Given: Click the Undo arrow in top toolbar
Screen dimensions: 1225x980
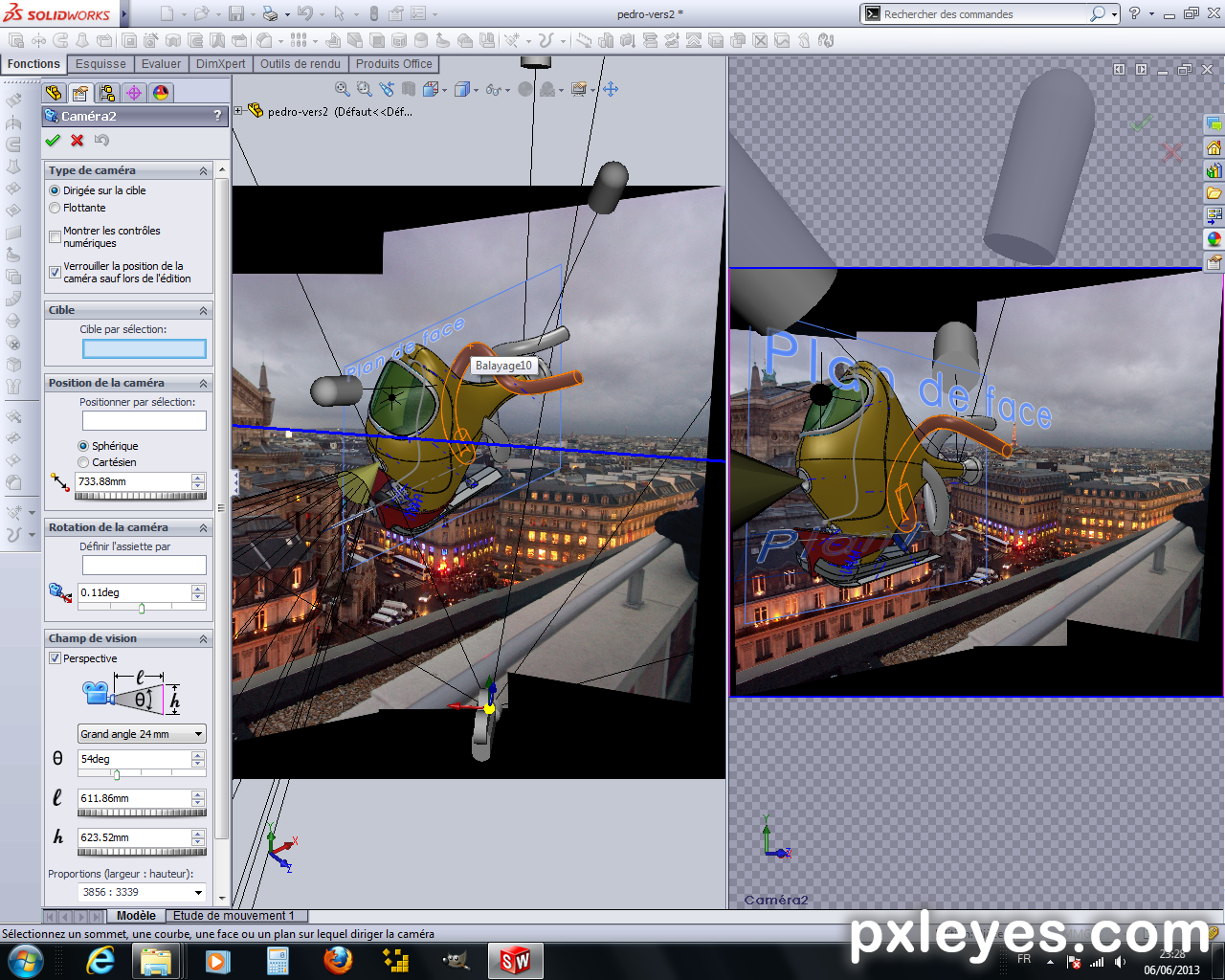Looking at the screenshot, I should pyautogui.click(x=304, y=13).
